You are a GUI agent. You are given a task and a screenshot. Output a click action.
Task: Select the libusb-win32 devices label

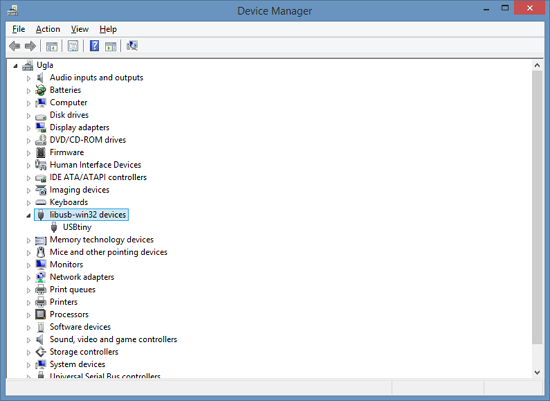(x=88, y=215)
